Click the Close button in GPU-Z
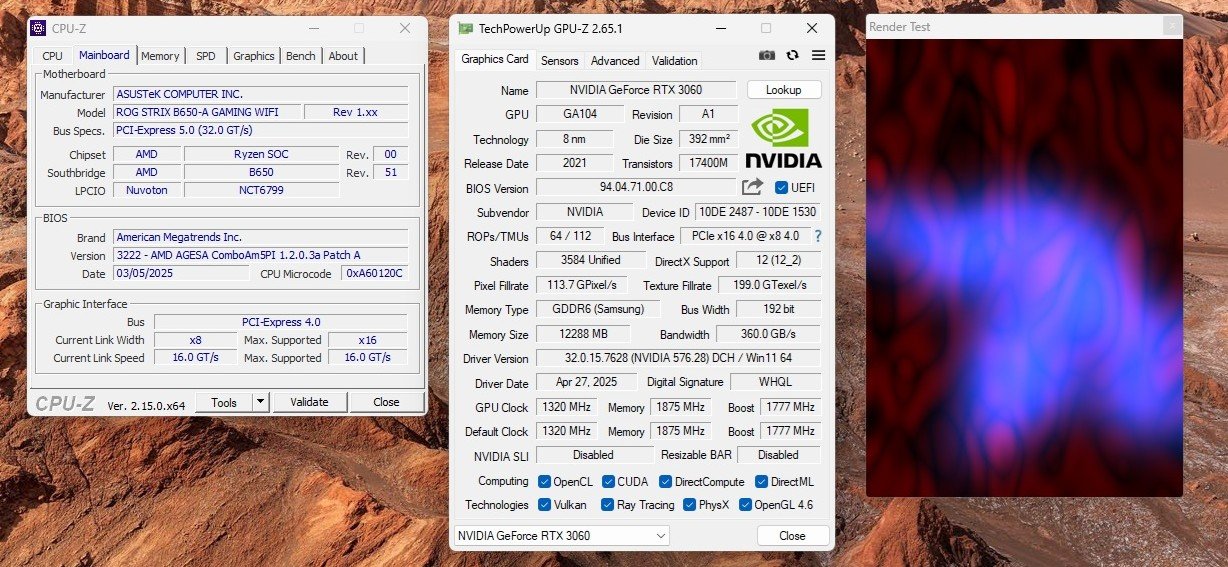Viewport: 1228px width, 567px height. tap(792, 535)
